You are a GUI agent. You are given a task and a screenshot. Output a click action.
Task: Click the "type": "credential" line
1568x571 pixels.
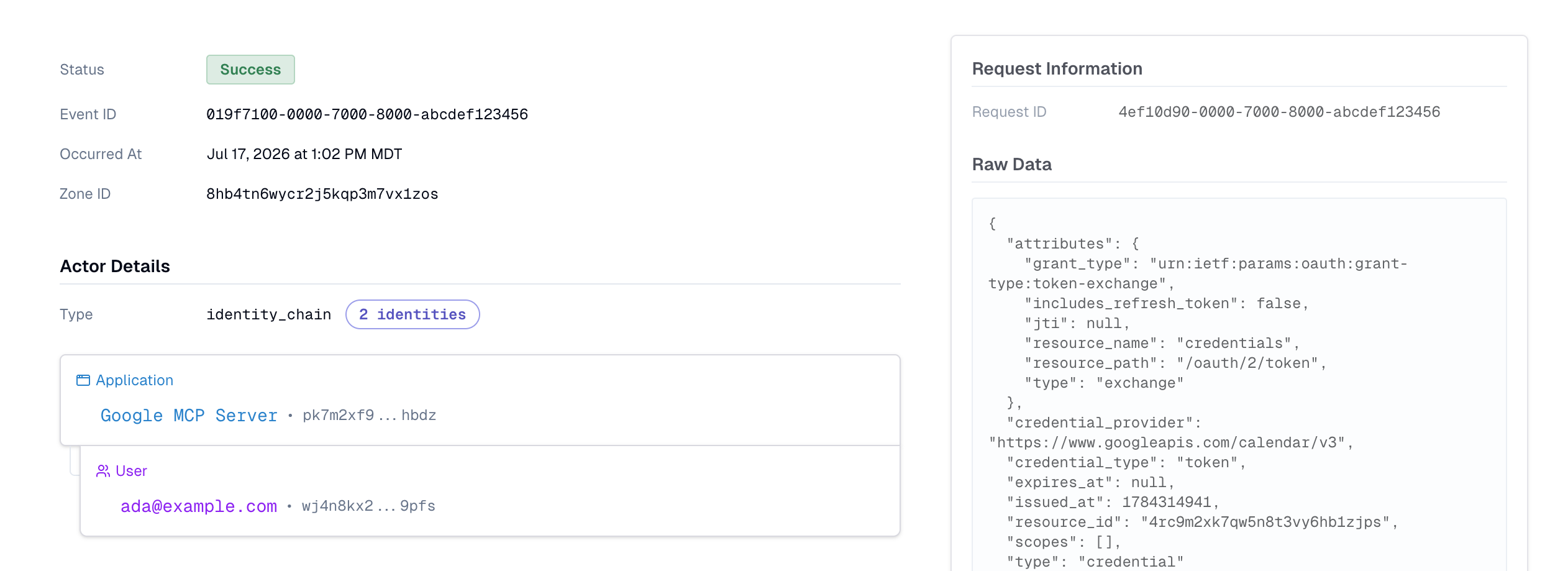tap(1095, 562)
